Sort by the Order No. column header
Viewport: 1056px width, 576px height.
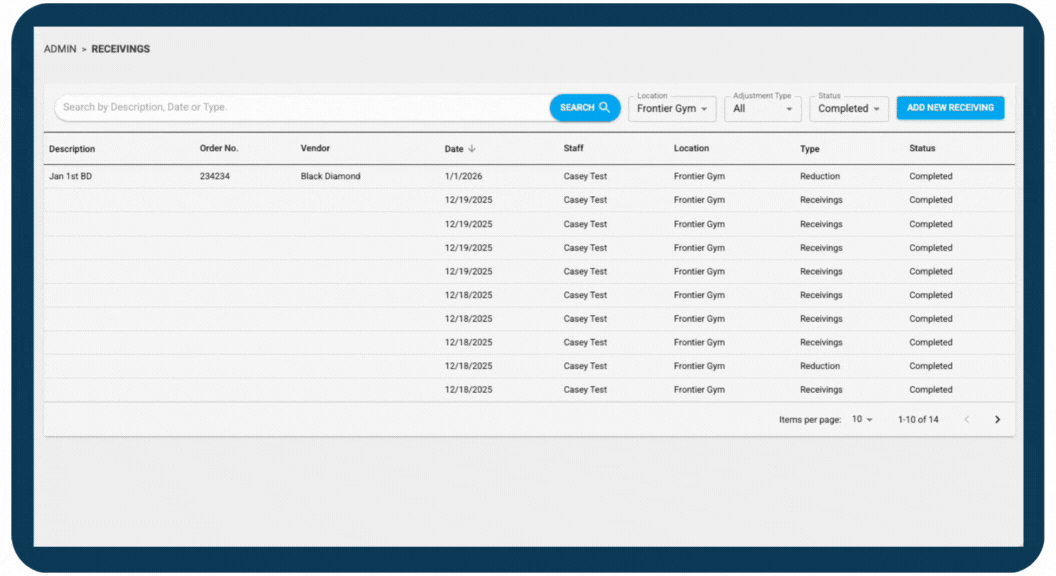coord(219,149)
